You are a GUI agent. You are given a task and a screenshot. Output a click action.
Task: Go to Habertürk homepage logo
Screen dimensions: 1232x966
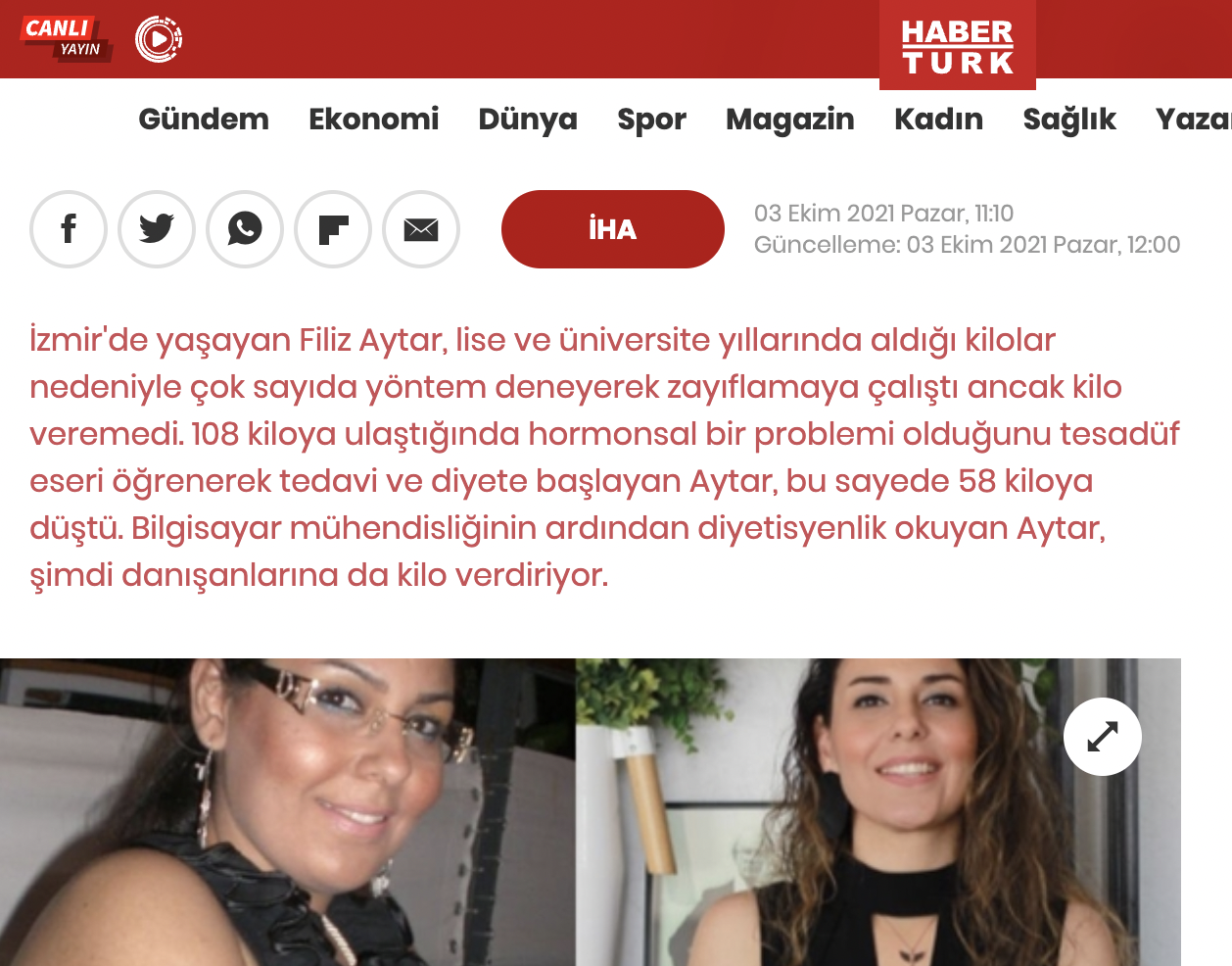click(x=958, y=45)
